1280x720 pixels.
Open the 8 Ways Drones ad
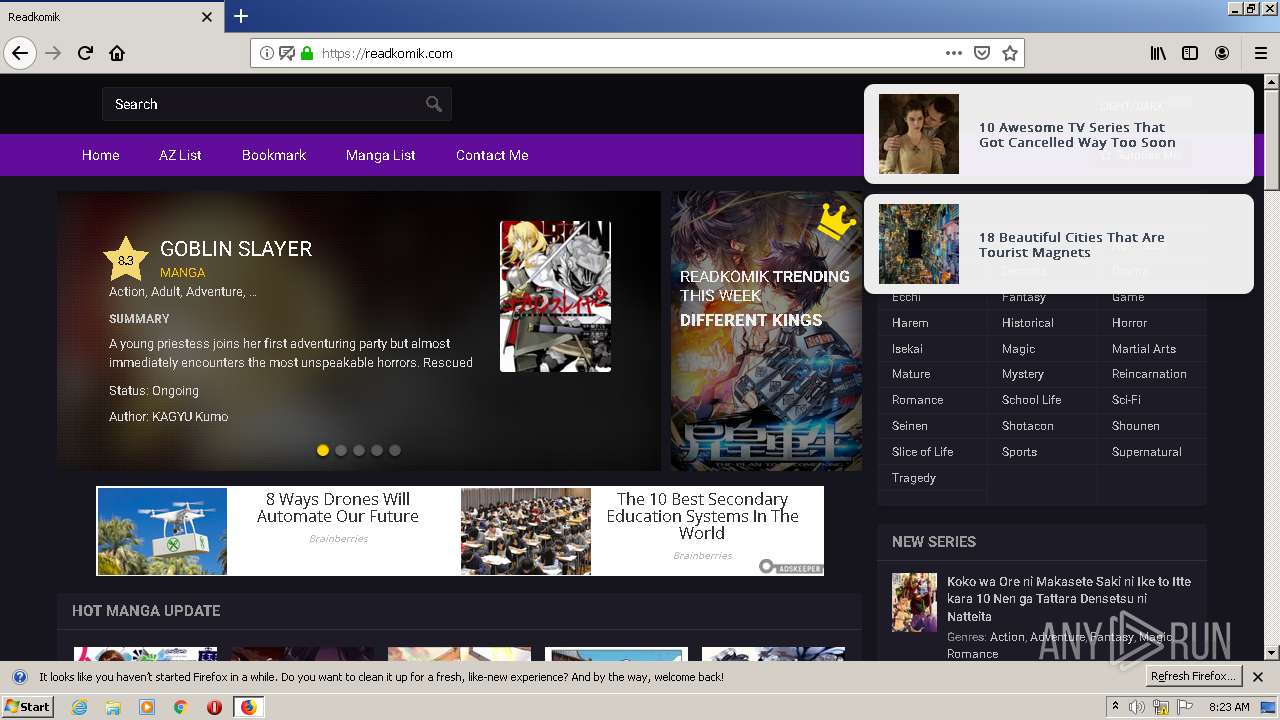278,531
